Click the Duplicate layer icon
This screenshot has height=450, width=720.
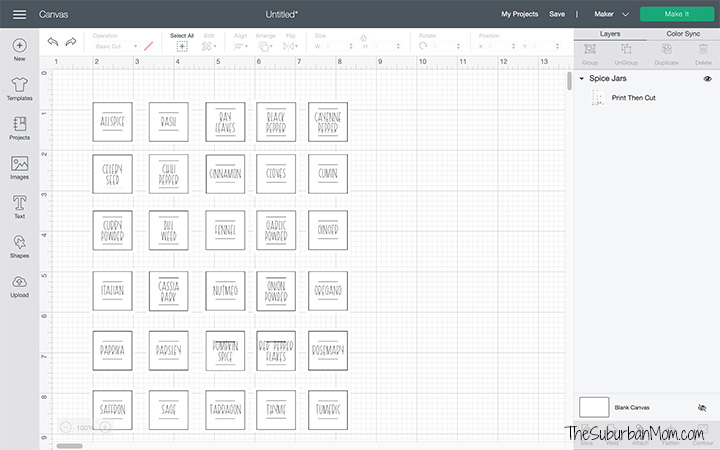pos(667,49)
